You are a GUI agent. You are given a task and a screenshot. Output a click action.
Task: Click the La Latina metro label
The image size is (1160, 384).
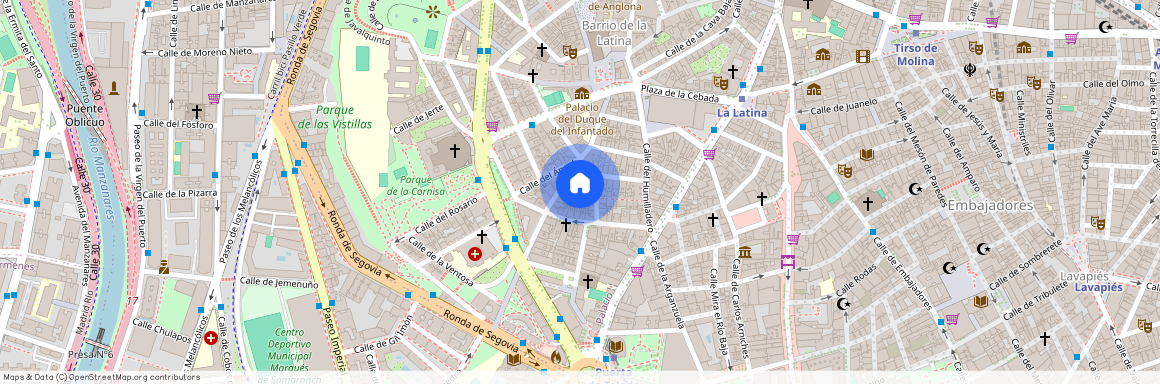741,112
